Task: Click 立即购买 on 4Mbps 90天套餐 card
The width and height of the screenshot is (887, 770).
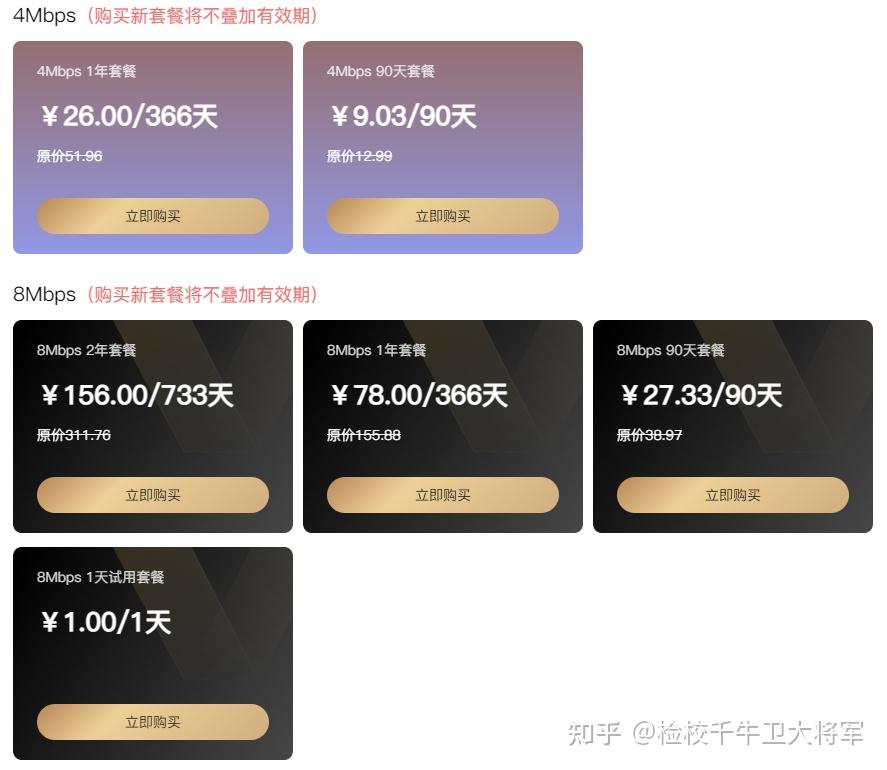Action: point(443,216)
